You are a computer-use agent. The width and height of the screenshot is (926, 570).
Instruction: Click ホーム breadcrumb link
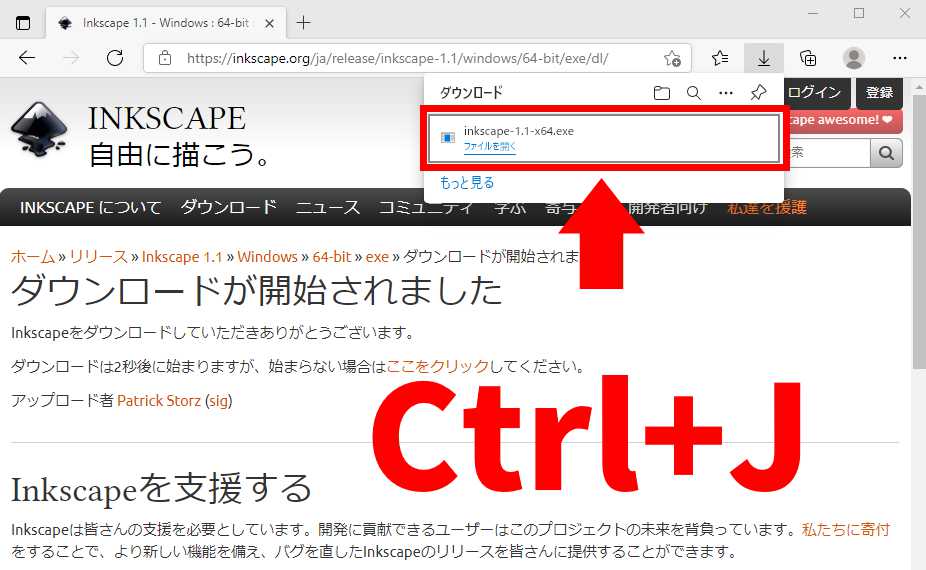(32, 257)
